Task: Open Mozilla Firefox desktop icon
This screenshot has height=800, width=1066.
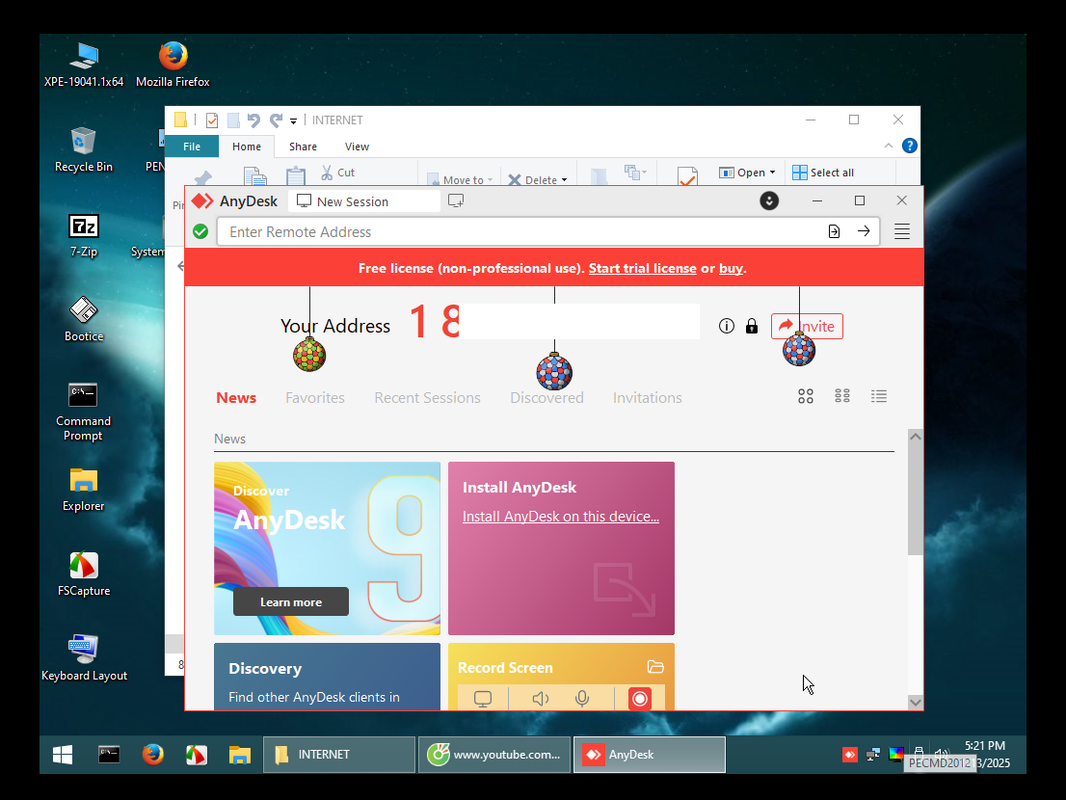Action: click(173, 65)
